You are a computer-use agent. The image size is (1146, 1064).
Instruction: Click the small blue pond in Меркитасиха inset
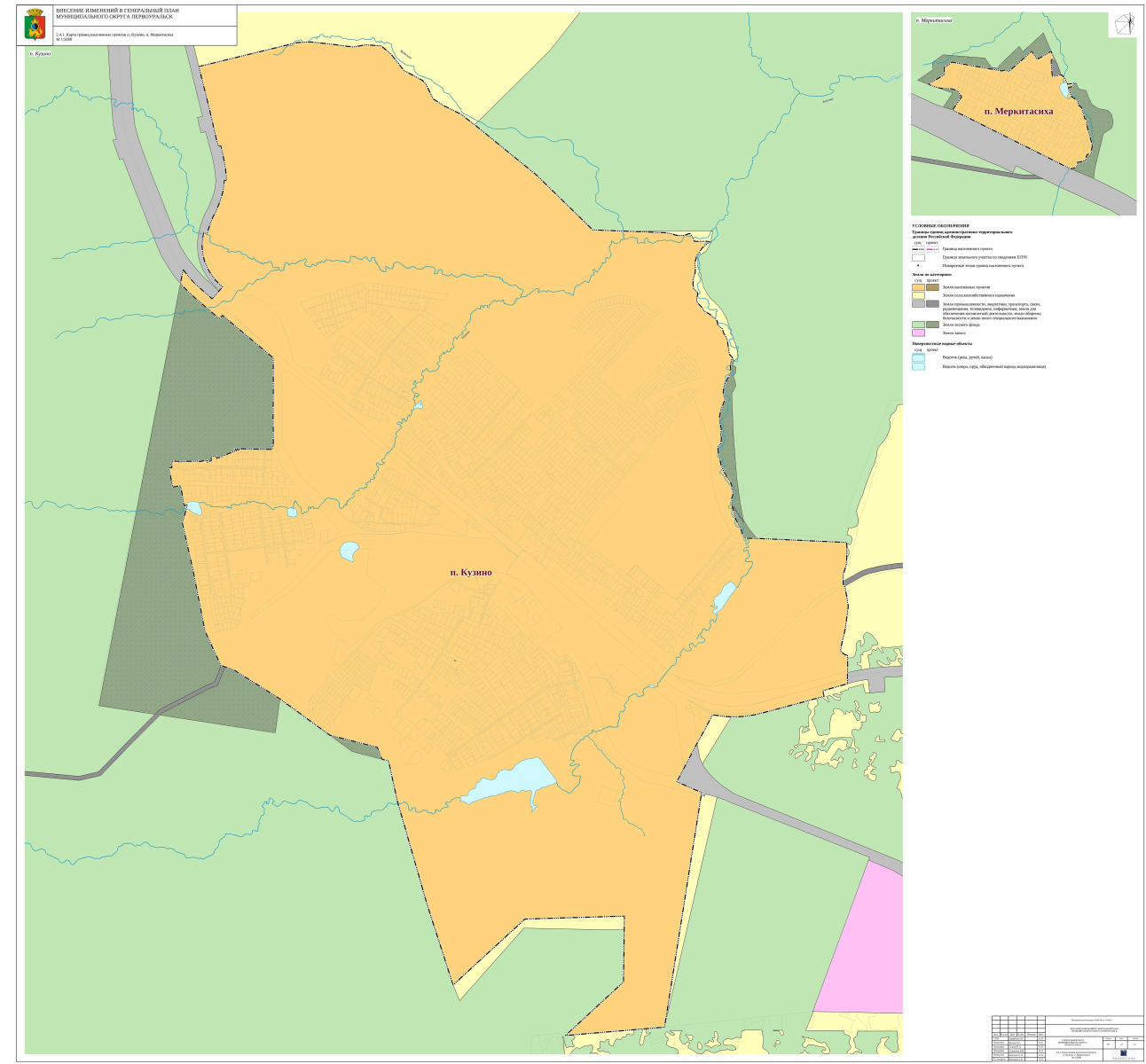coord(1064,90)
